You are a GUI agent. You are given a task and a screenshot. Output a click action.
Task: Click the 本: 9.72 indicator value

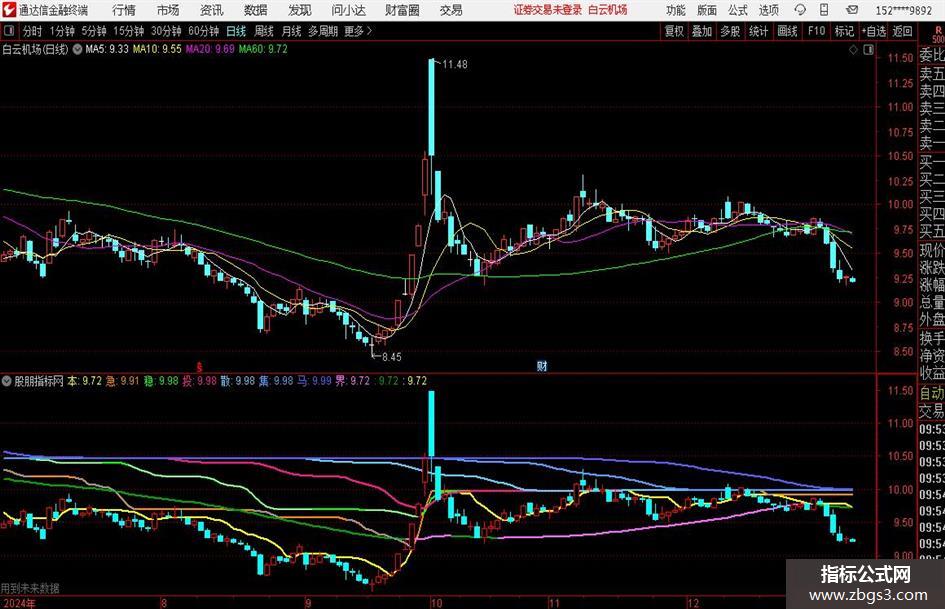(x=84, y=381)
